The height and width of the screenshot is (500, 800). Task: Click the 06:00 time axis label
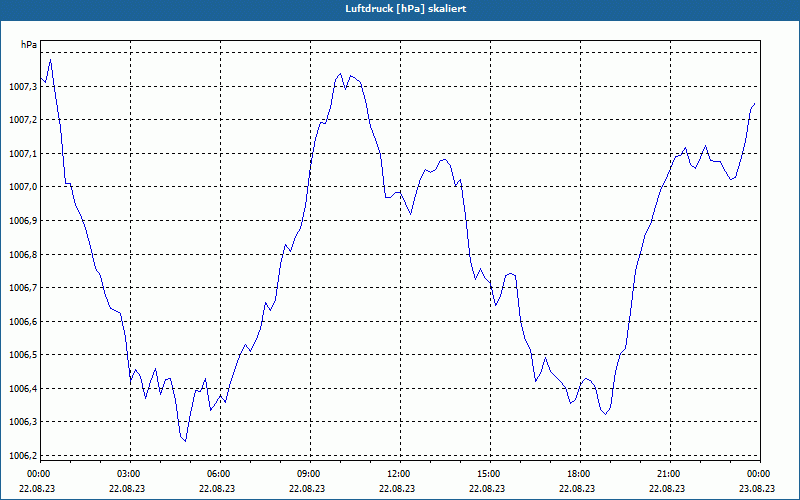(220, 474)
